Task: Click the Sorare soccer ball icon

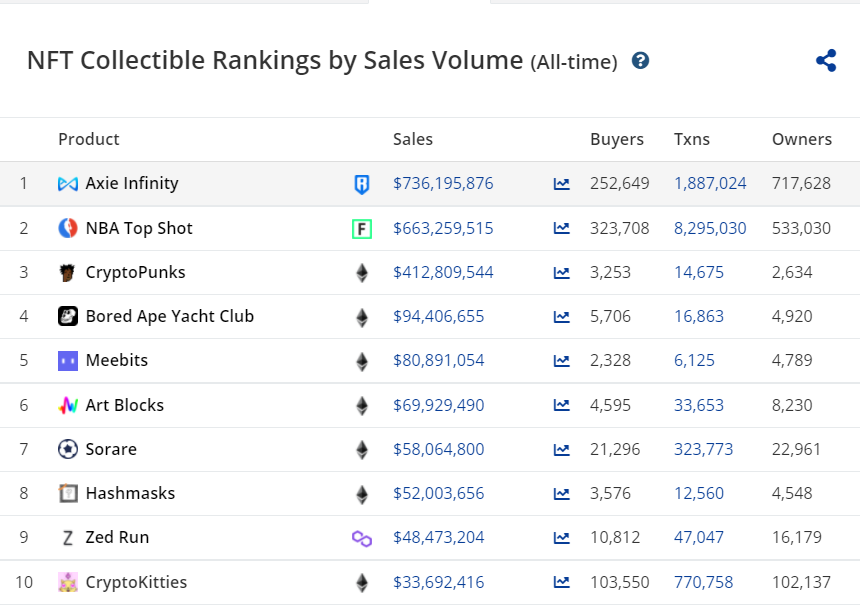Action: click(67, 450)
